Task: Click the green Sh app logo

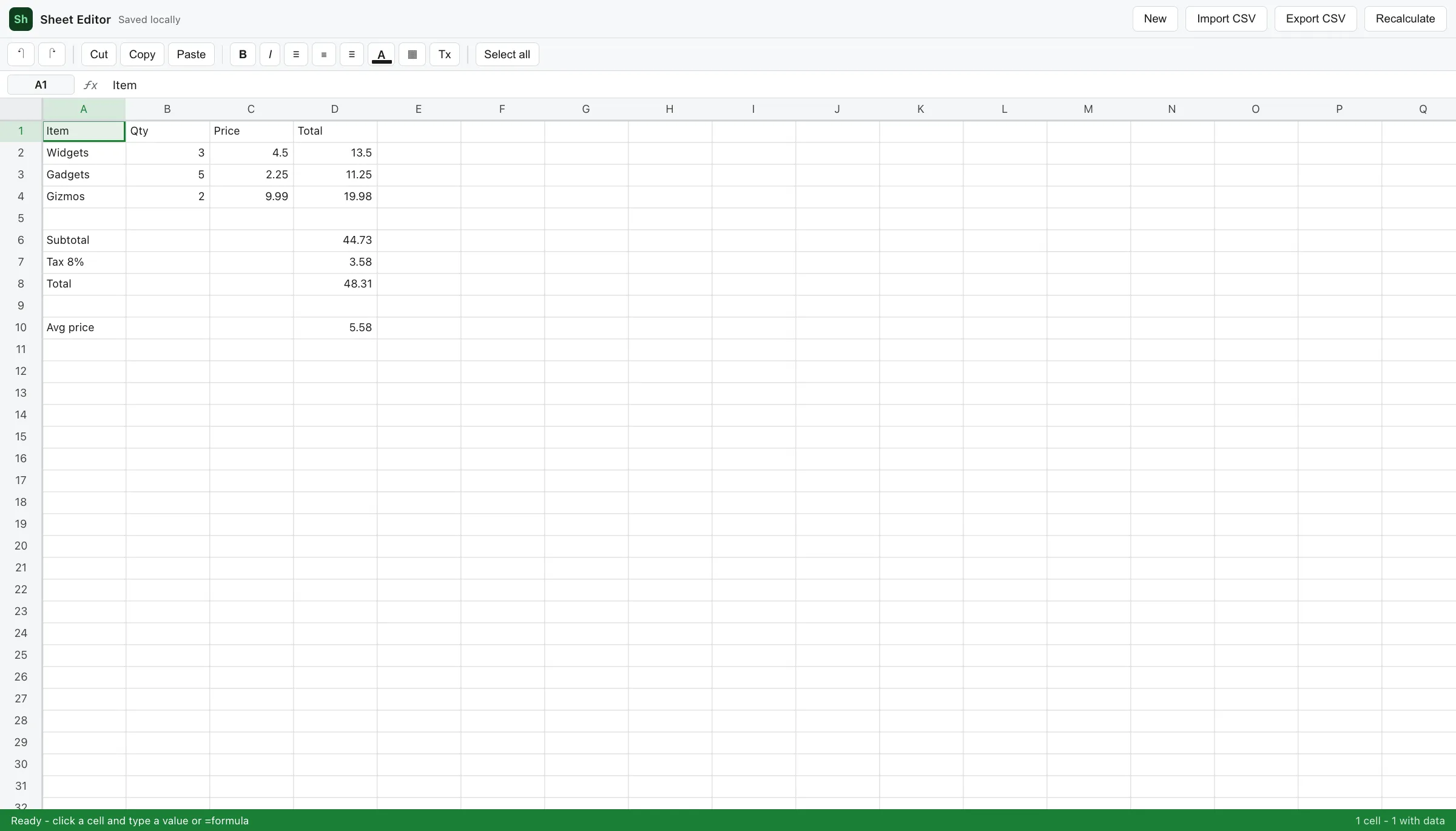Action: [21, 19]
